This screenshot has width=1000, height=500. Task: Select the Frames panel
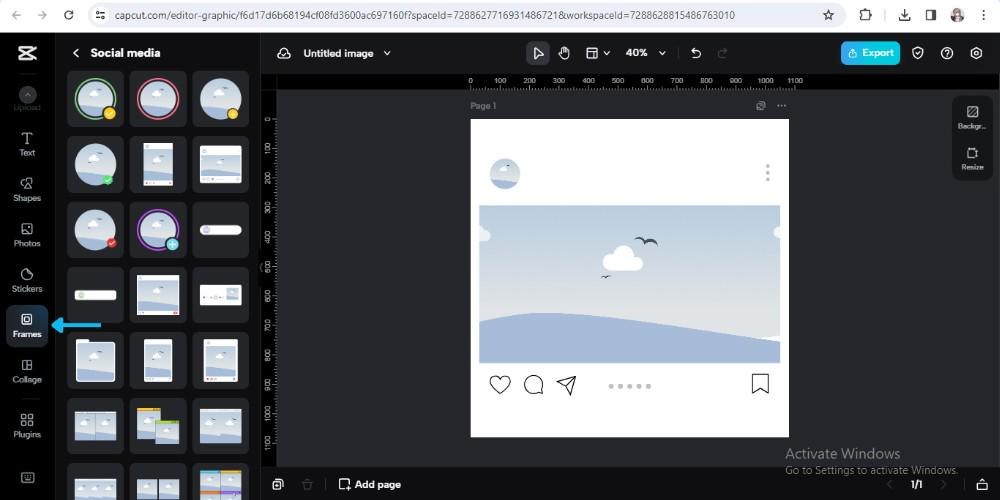(x=27, y=326)
